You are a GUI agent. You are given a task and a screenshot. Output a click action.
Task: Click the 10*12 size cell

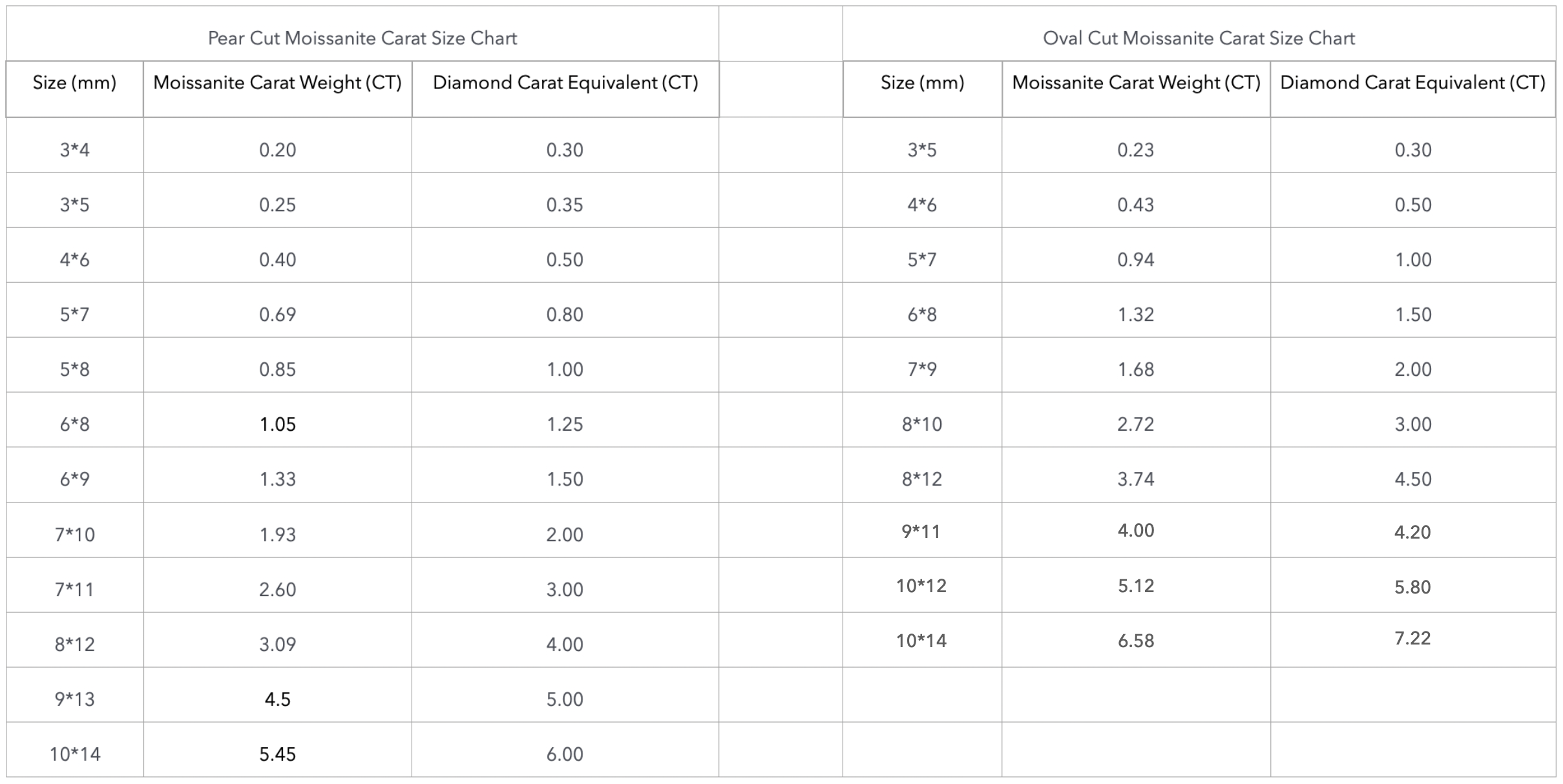[x=921, y=586]
